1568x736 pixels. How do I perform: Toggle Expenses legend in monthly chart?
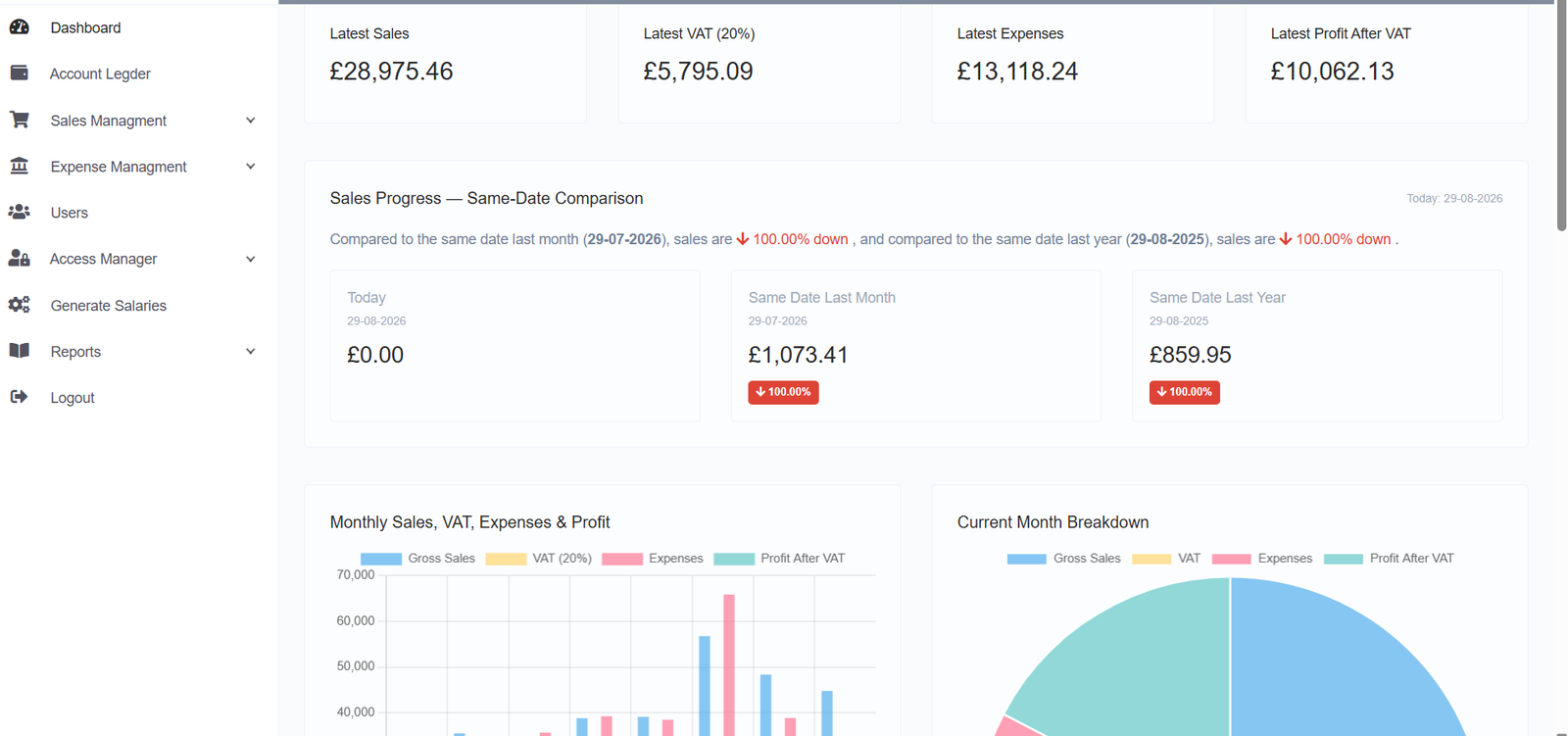pyautogui.click(x=653, y=559)
